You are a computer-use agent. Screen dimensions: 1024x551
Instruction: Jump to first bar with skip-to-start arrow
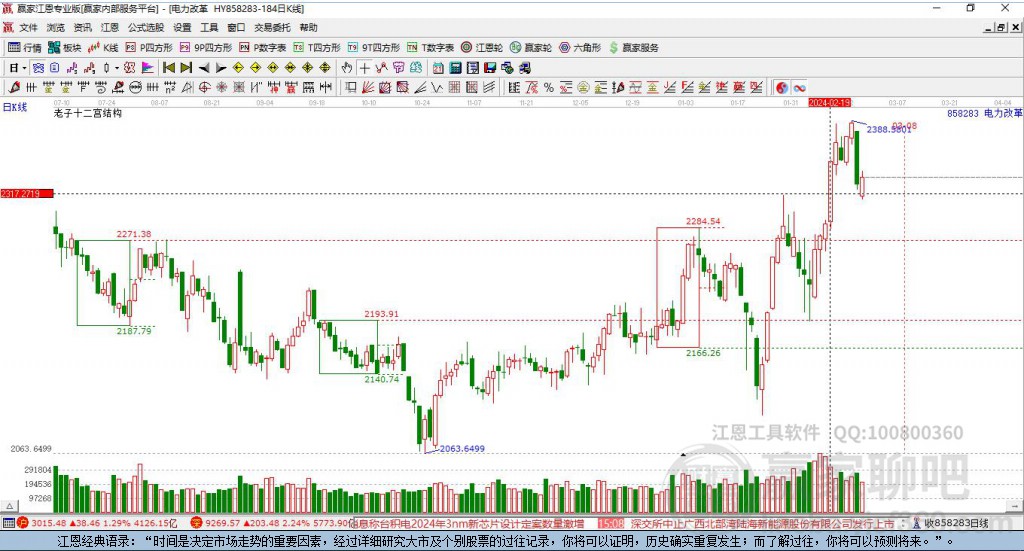(168, 68)
